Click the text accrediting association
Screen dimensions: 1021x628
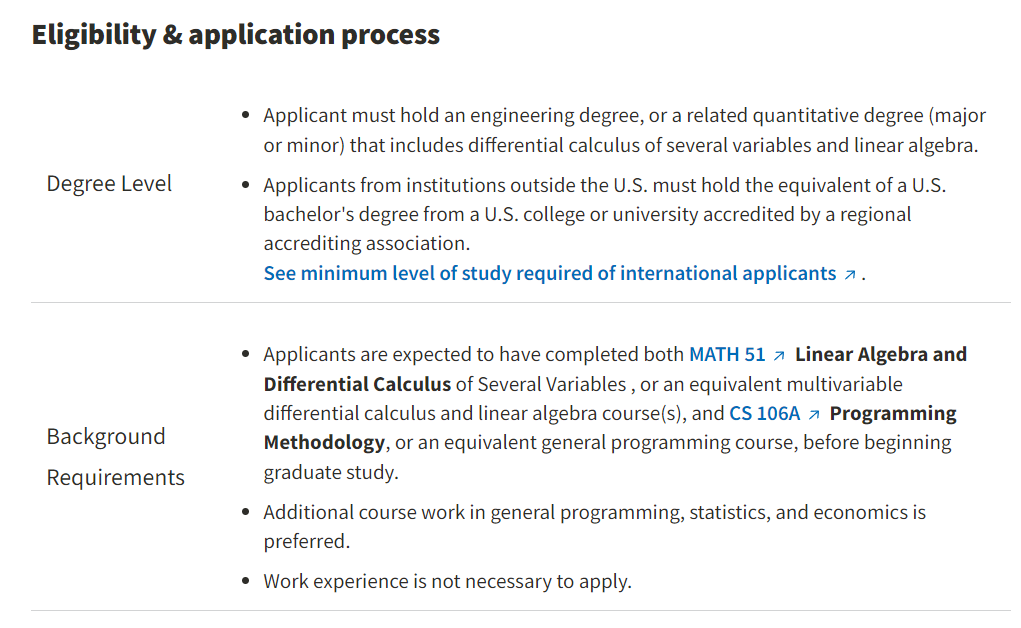(x=366, y=244)
